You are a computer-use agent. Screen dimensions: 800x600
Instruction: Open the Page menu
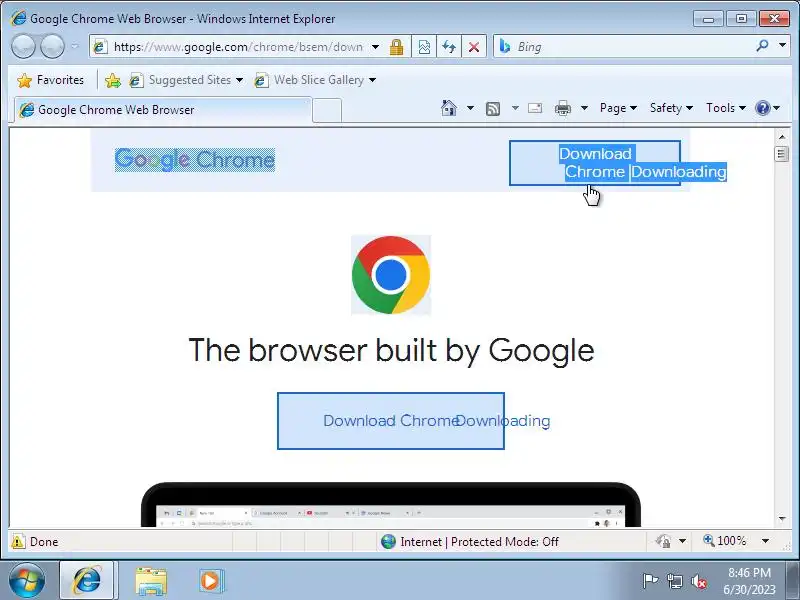click(x=618, y=108)
